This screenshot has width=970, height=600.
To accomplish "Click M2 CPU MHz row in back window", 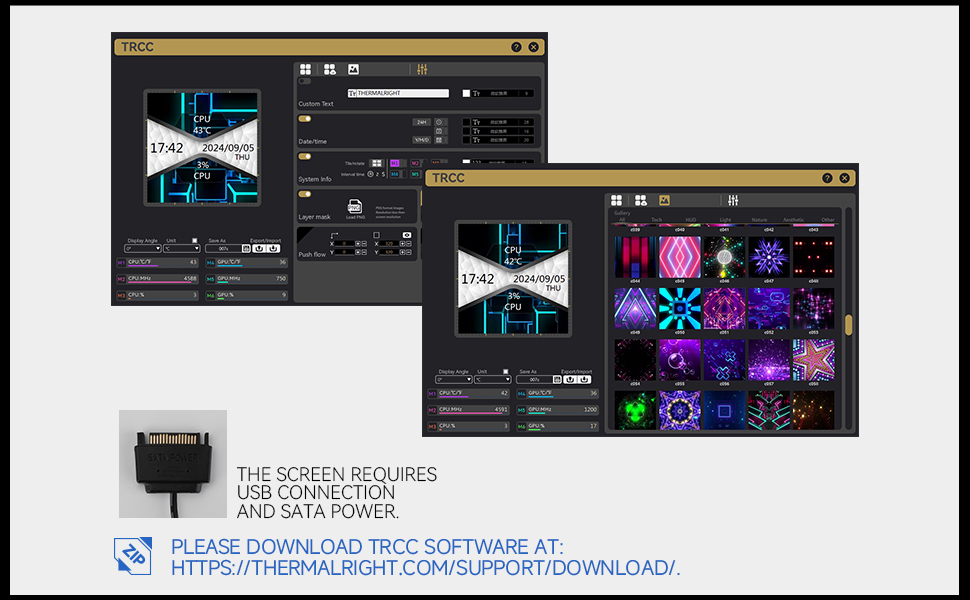I will (x=158, y=279).
